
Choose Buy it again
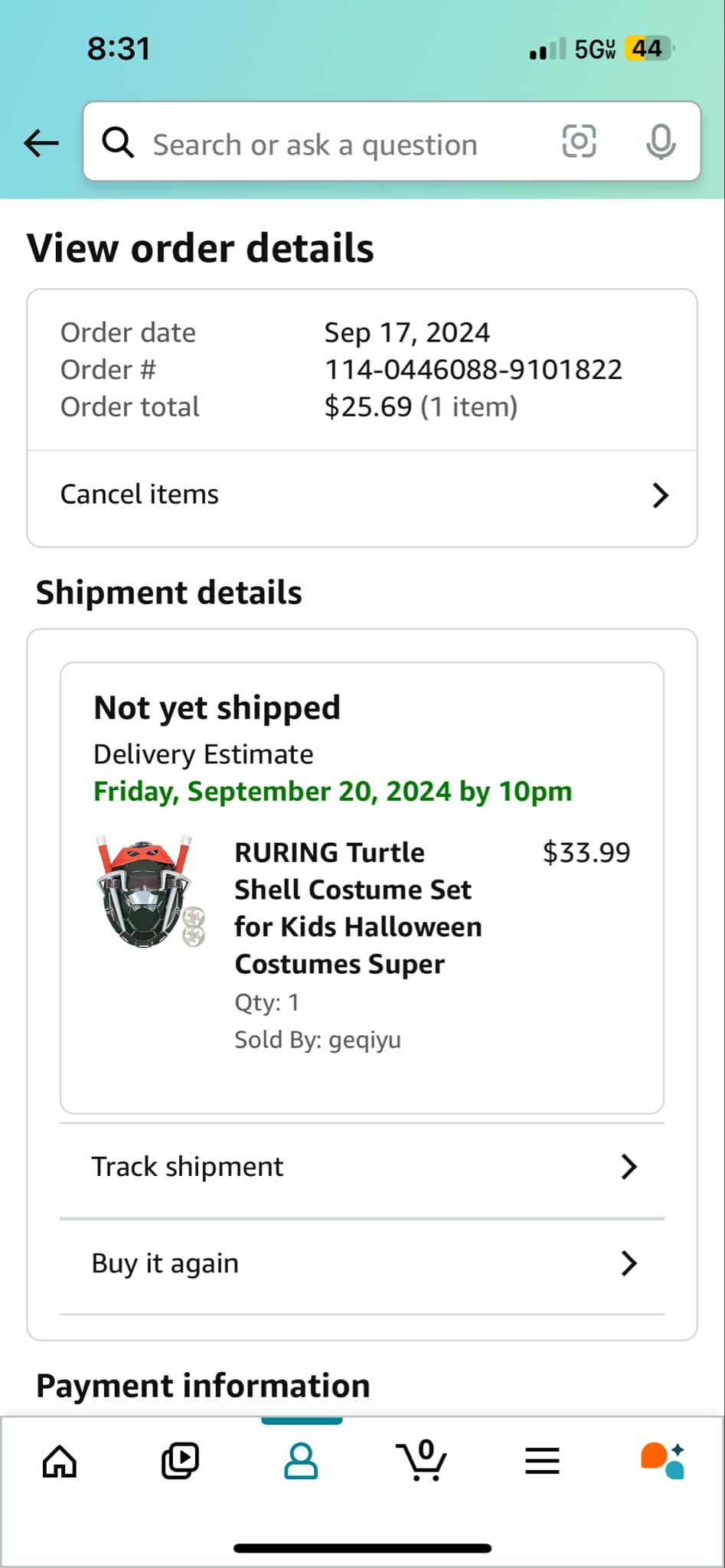[x=165, y=1263]
